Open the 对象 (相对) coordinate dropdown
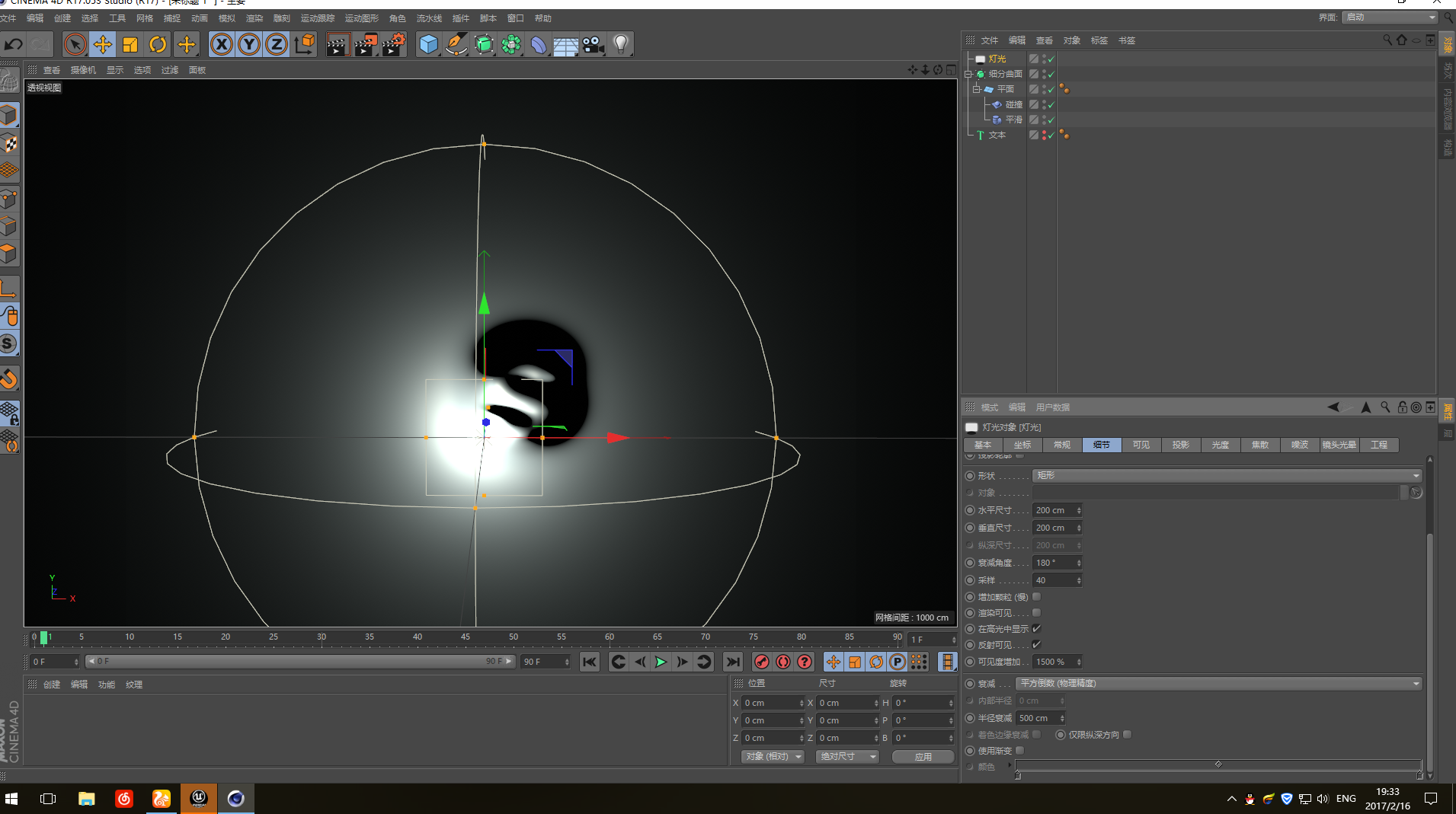 [x=773, y=757]
